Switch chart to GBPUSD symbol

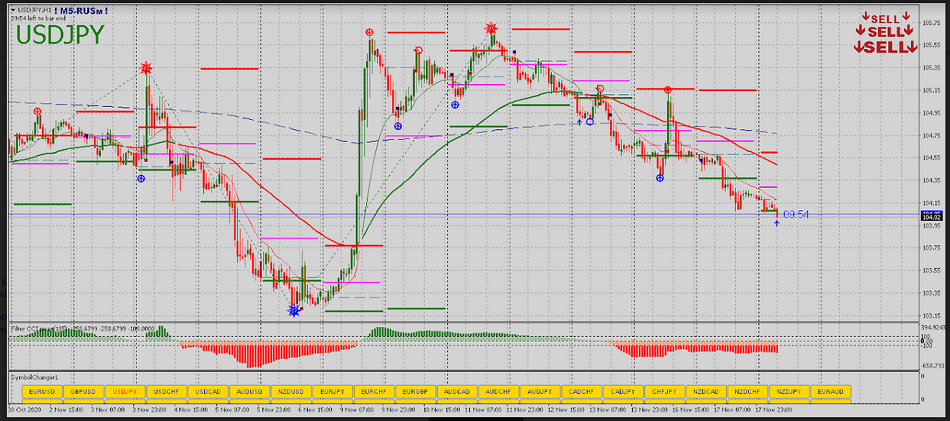(x=84, y=392)
